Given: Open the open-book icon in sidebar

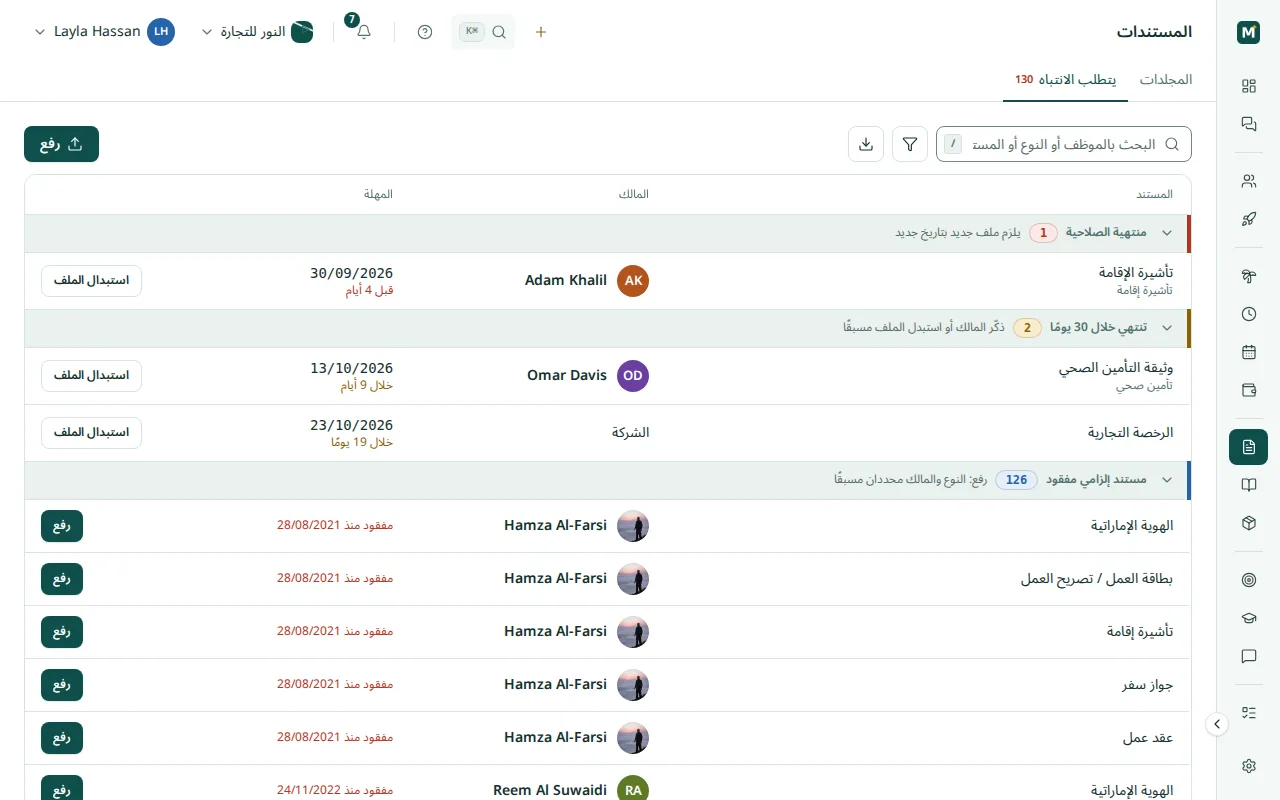Looking at the screenshot, I should (x=1248, y=485).
